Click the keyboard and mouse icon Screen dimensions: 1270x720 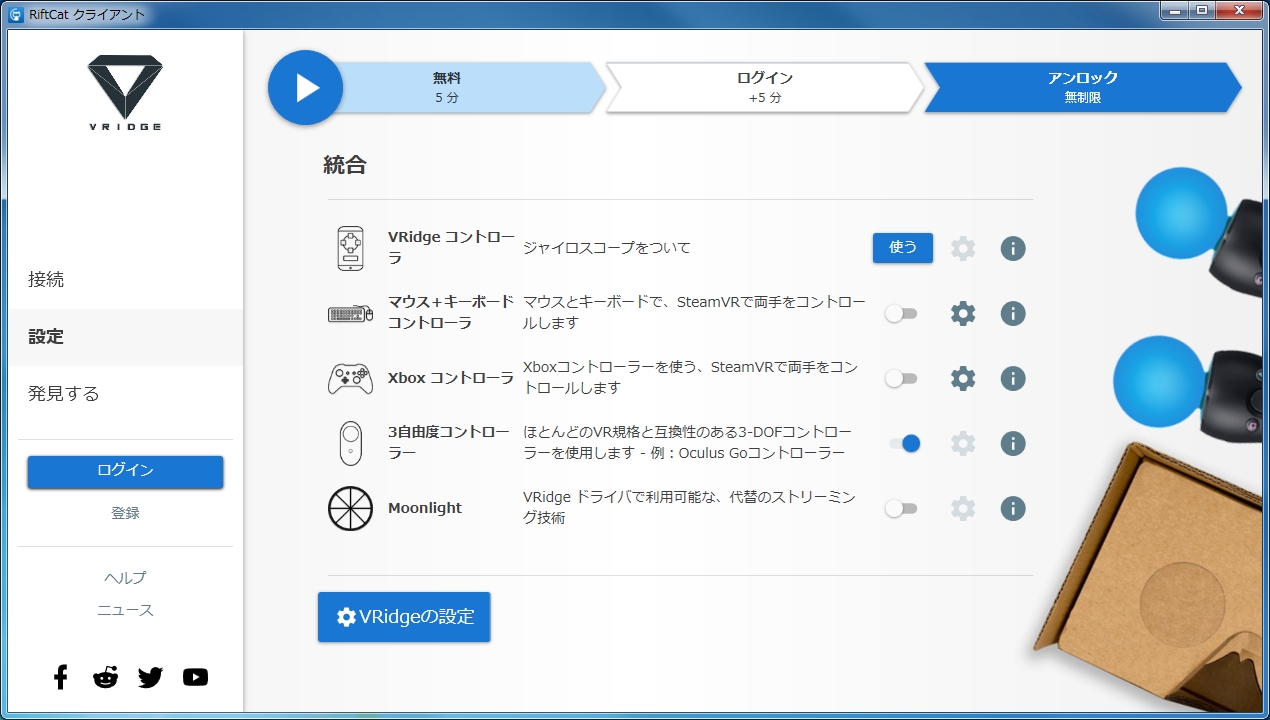pyautogui.click(x=350, y=314)
